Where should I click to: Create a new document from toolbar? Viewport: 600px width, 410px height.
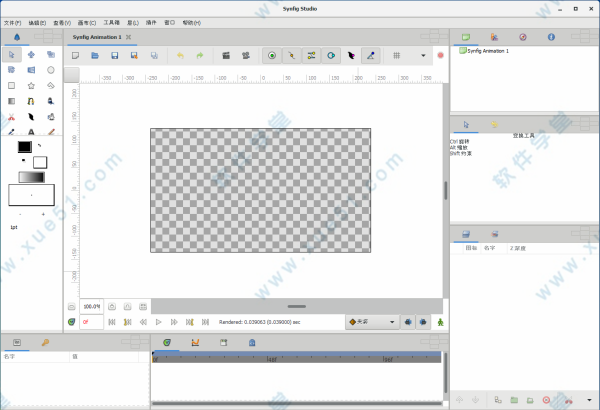click(x=75, y=56)
